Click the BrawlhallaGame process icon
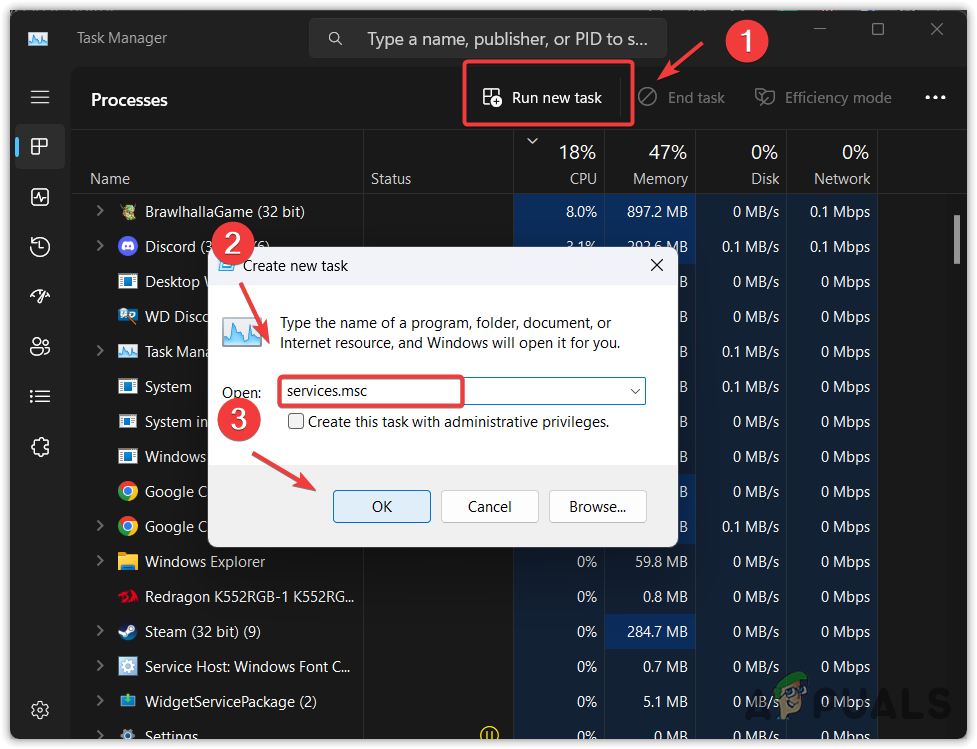Viewport: 977px width, 749px height. coord(128,212)
